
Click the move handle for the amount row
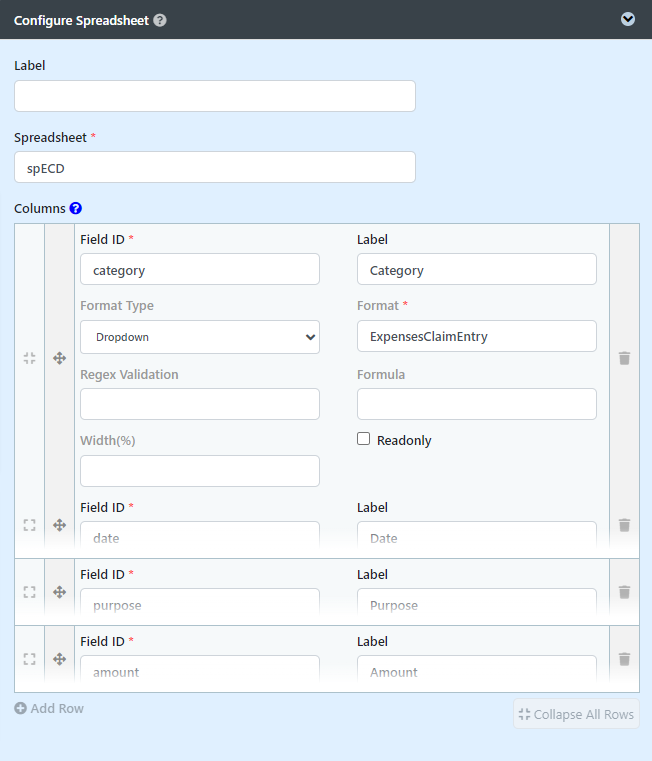pyautogui.click(x=59, y=659)
